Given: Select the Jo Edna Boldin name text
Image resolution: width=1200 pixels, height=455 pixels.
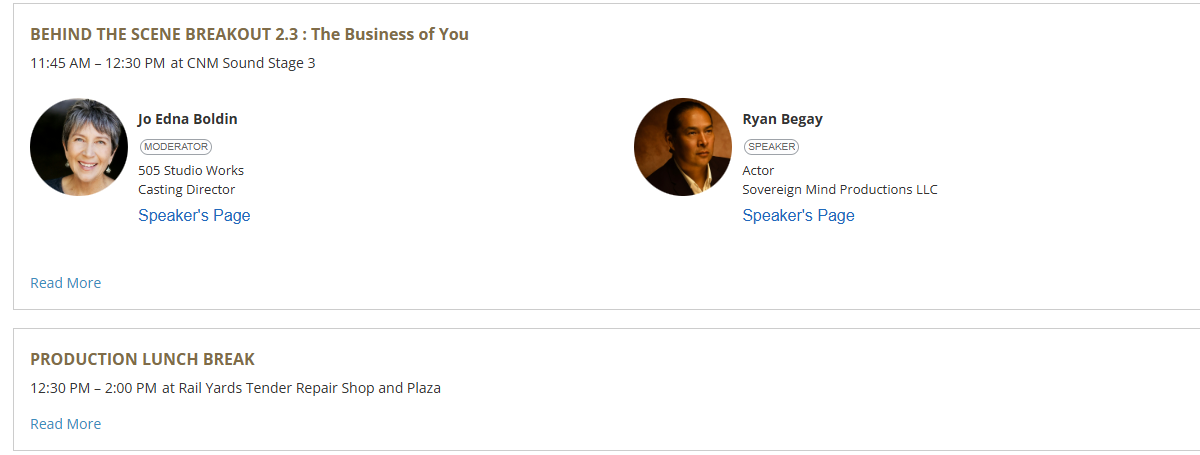Looking at the screenshot, I should pyautogui.click(x=188, y=119).
